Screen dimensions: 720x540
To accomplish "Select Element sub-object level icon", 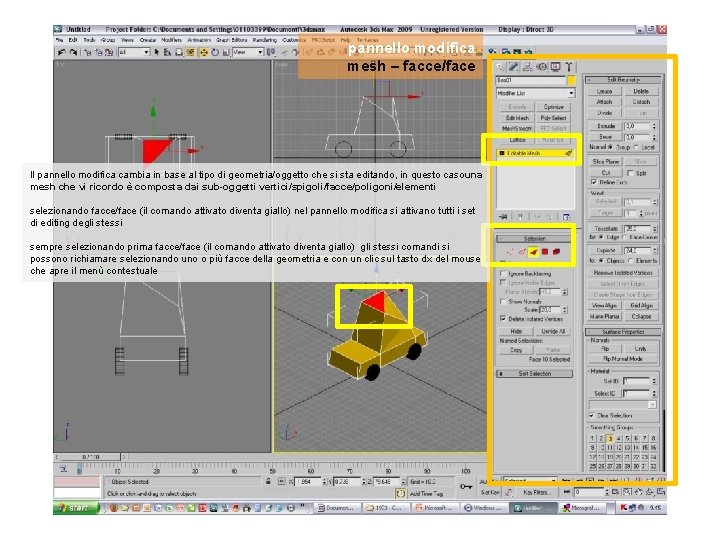I will pos(557,252).
